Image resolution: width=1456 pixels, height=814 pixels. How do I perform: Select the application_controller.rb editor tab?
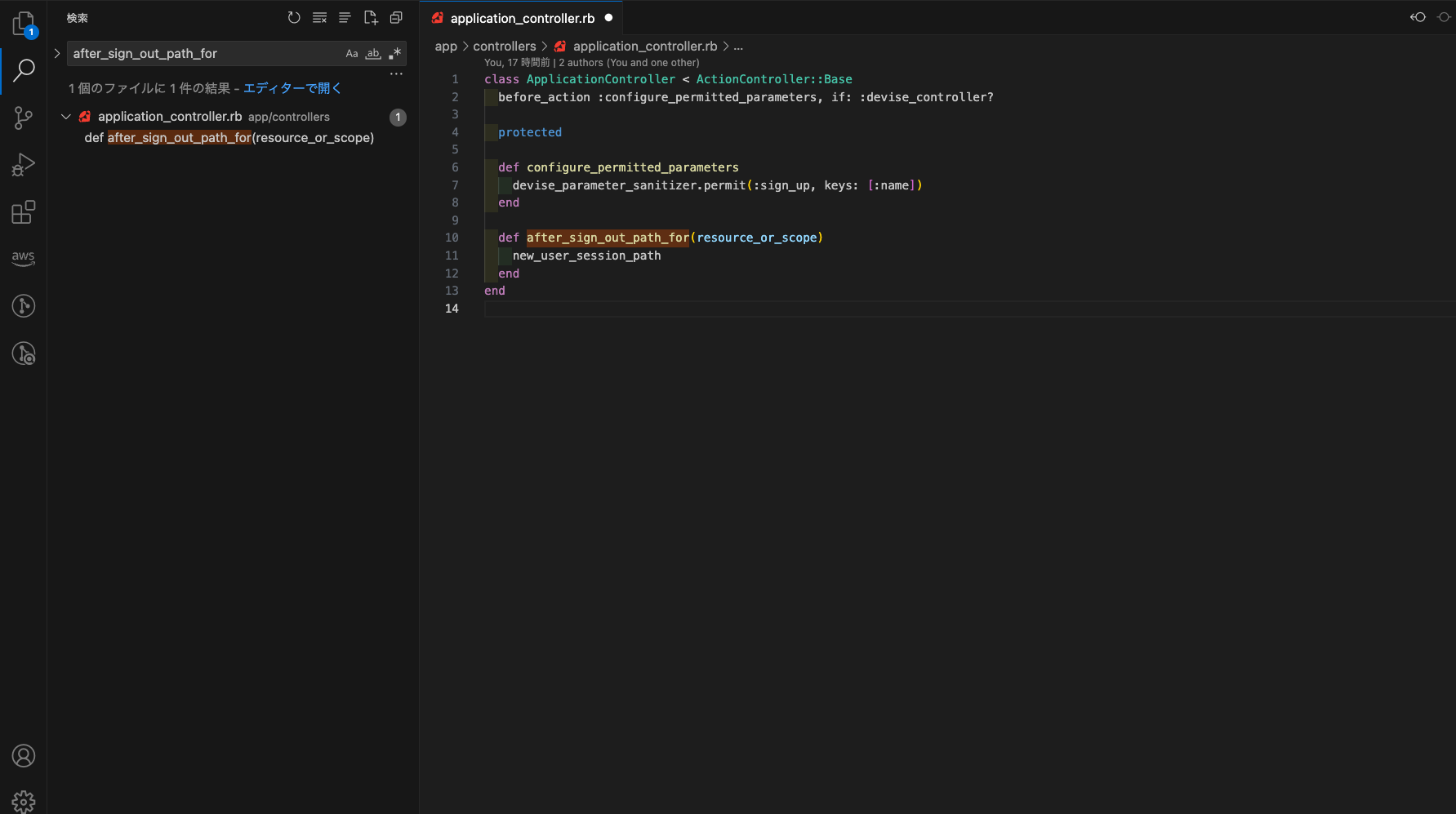pyautogui.click(x=522, y=18)
